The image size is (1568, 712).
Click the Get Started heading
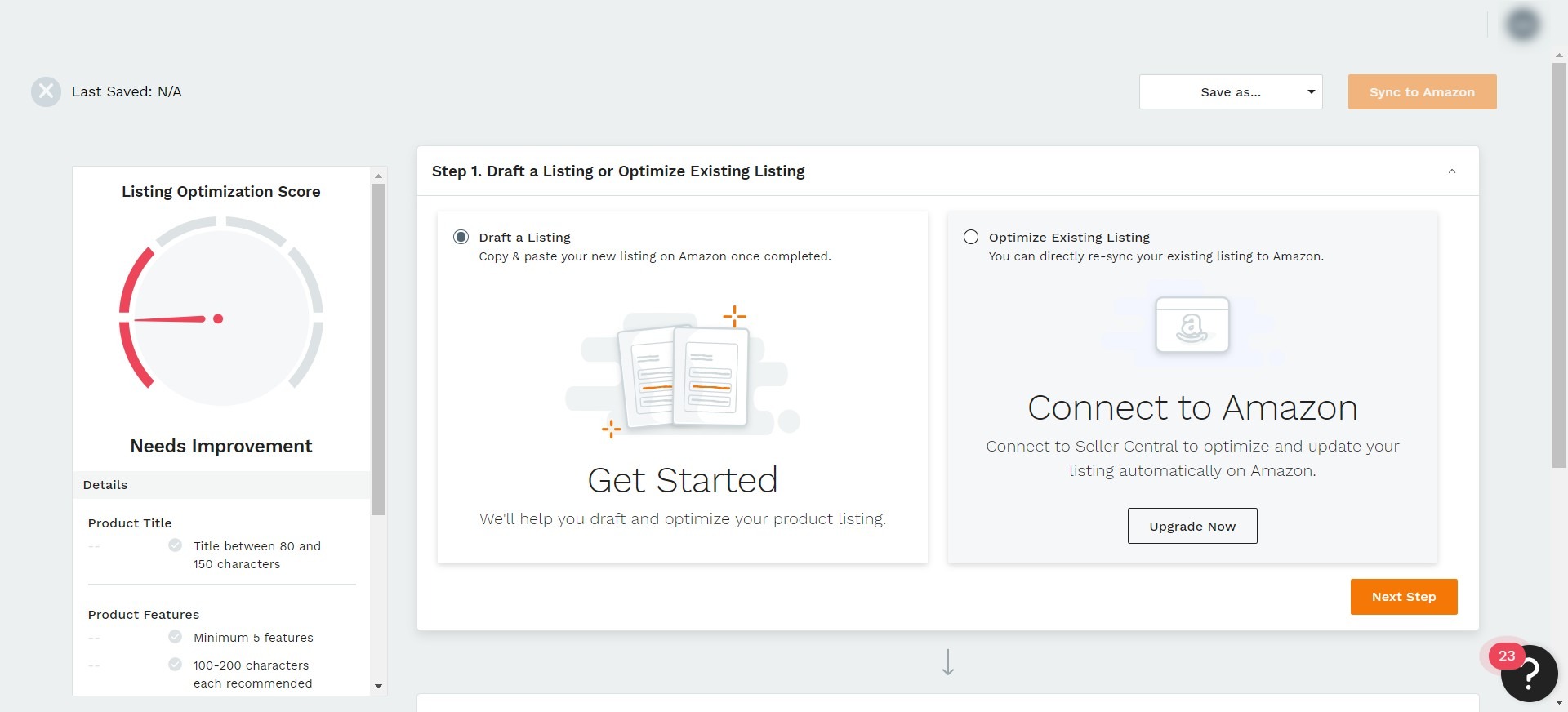click(x=683, y=480)
